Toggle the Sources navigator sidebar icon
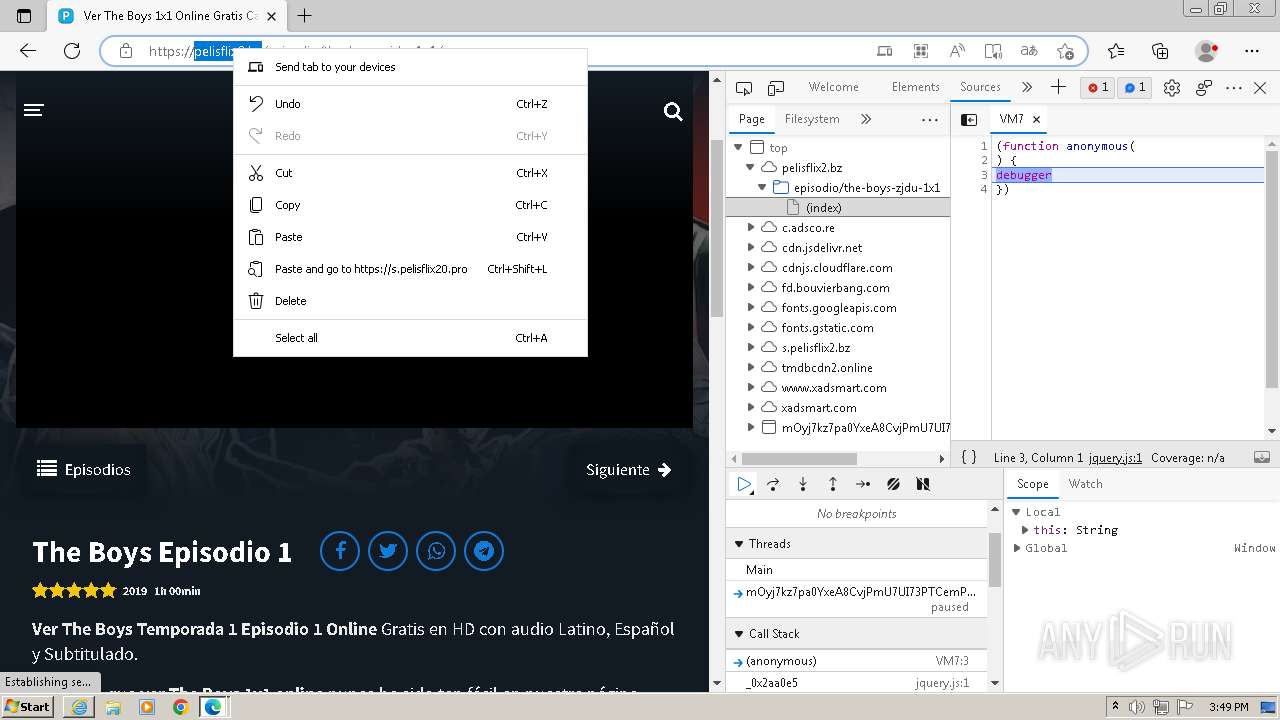Viewport: 1280px width, 720px height. click(x=969, y=119)
